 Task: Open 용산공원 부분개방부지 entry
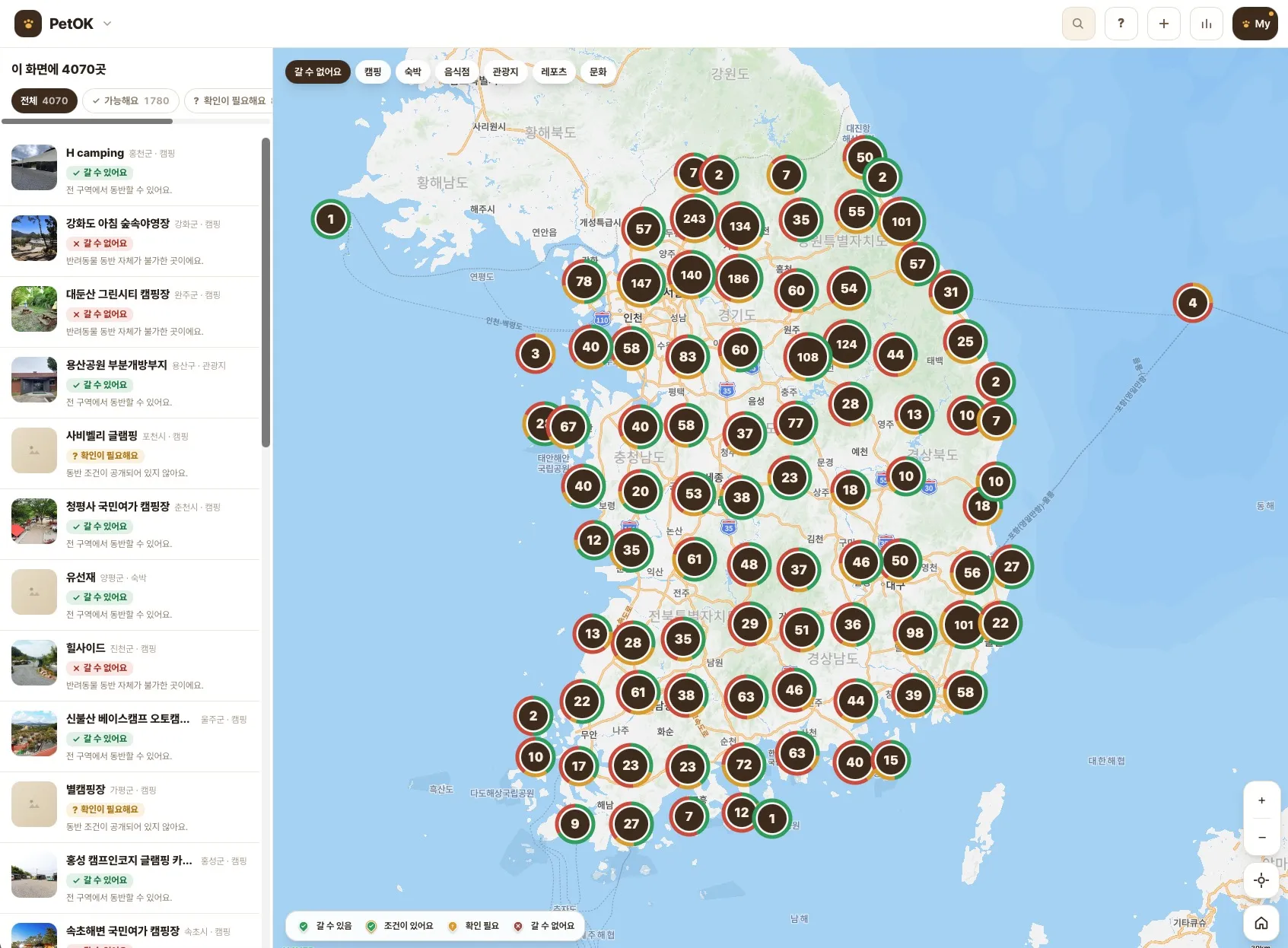130,383
